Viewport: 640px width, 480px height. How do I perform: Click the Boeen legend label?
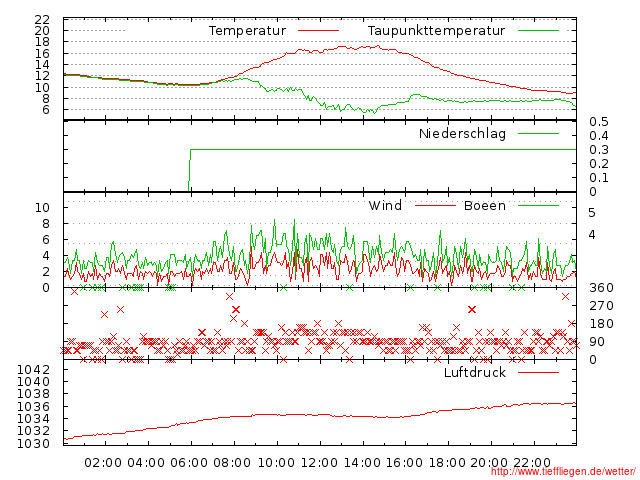click(485, 205)
